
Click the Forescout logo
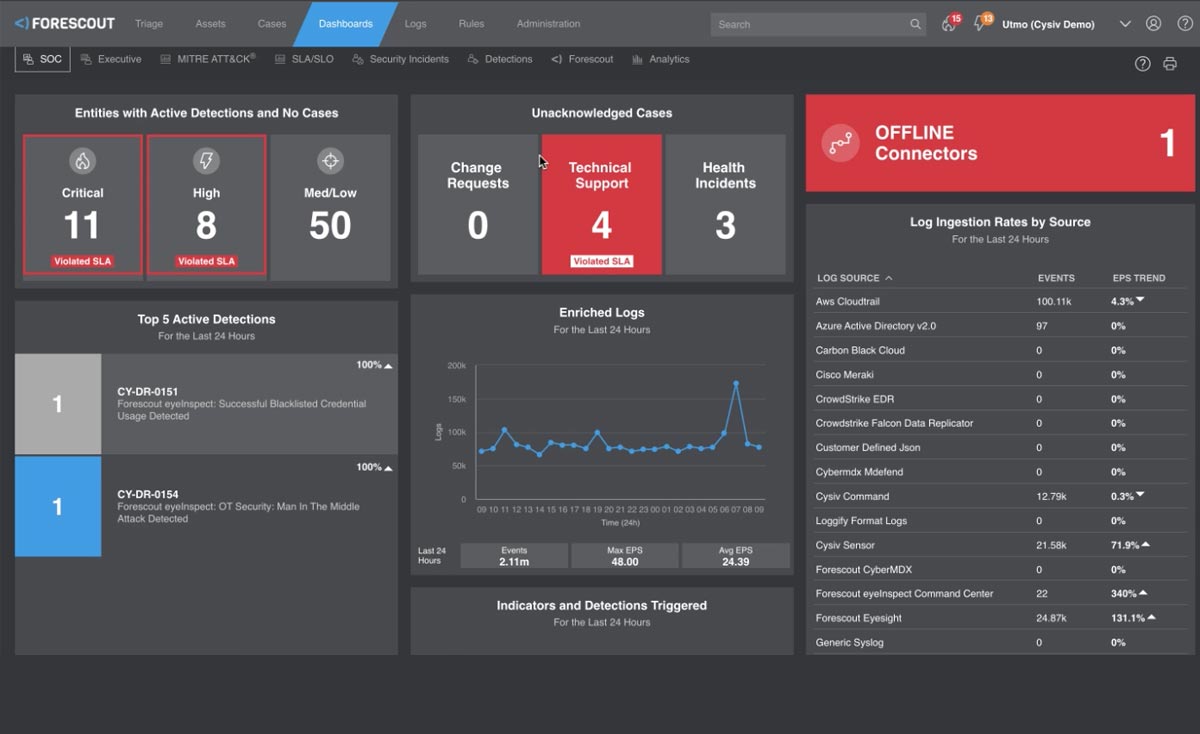[x=65, y=23]
